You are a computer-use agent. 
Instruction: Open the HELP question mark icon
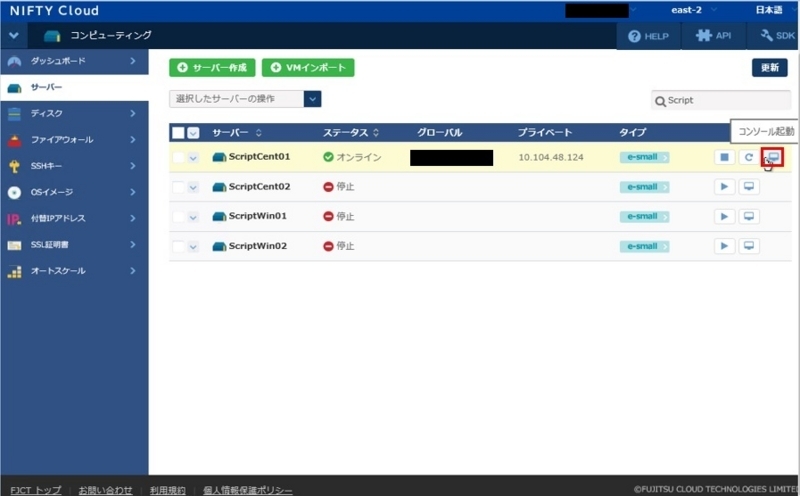(x=634, y=36)
